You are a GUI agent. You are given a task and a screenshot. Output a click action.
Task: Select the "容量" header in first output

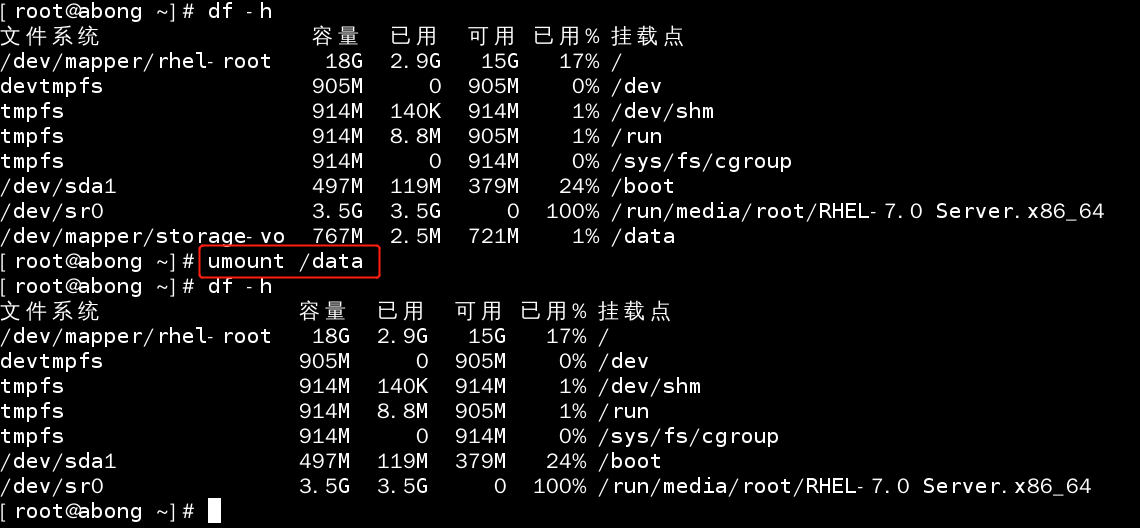336,36
